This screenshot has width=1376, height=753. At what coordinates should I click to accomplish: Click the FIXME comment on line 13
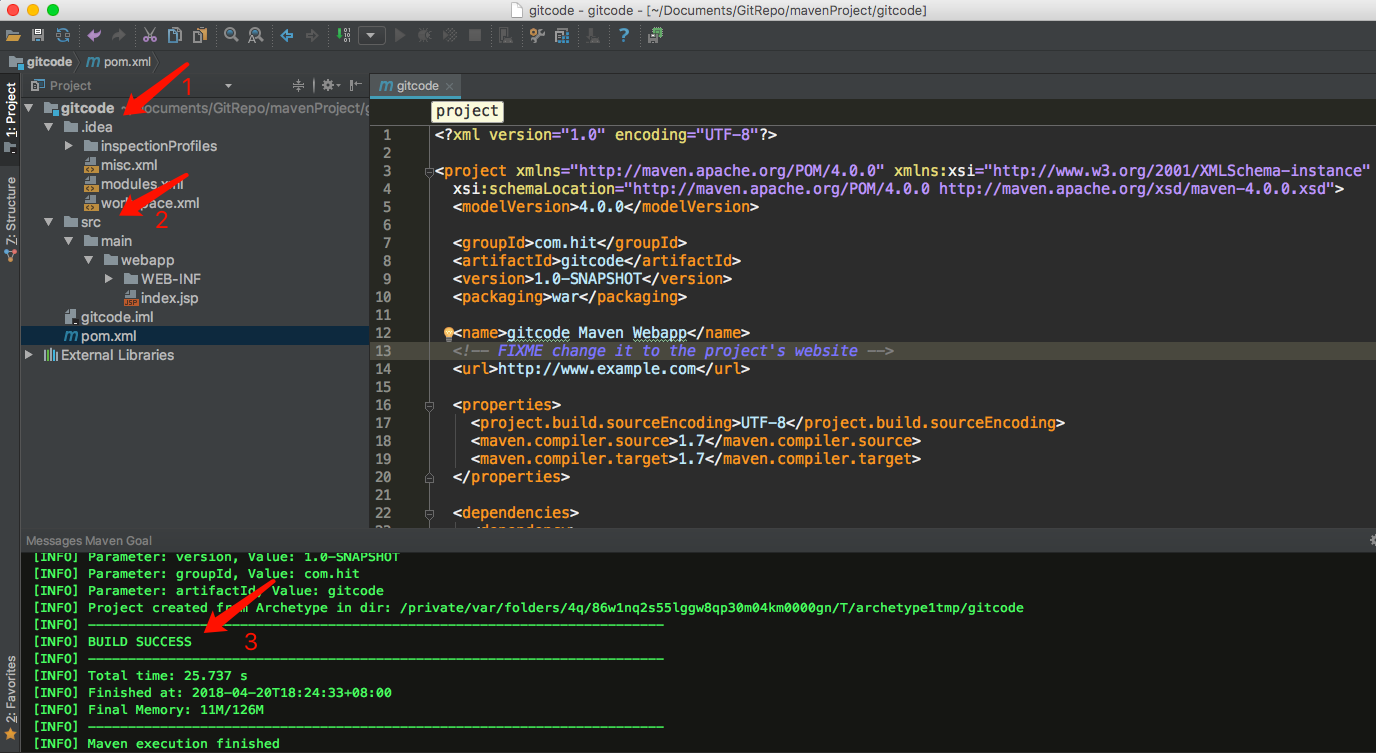click(673, 351)
